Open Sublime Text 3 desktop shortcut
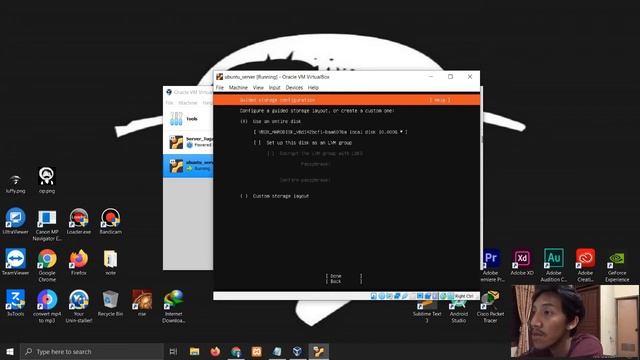 click(427, 311)
